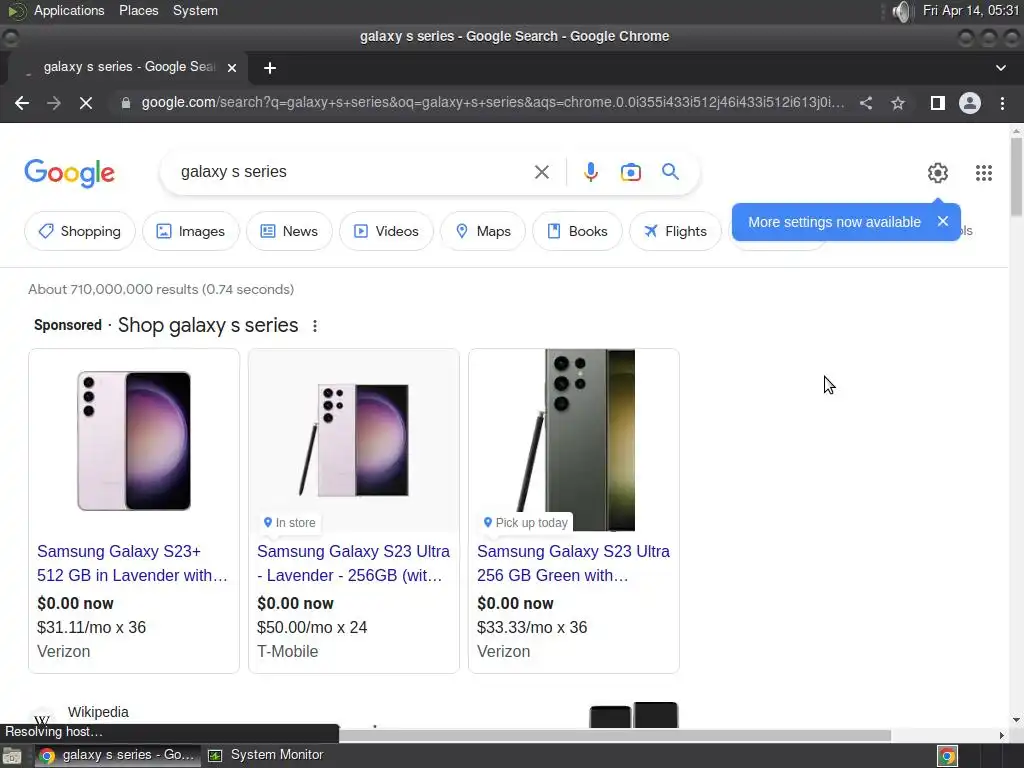Open Samsung Galaxy S23+ 512 GB Lavender listing

pyautogui.click(x=132, y=563)
